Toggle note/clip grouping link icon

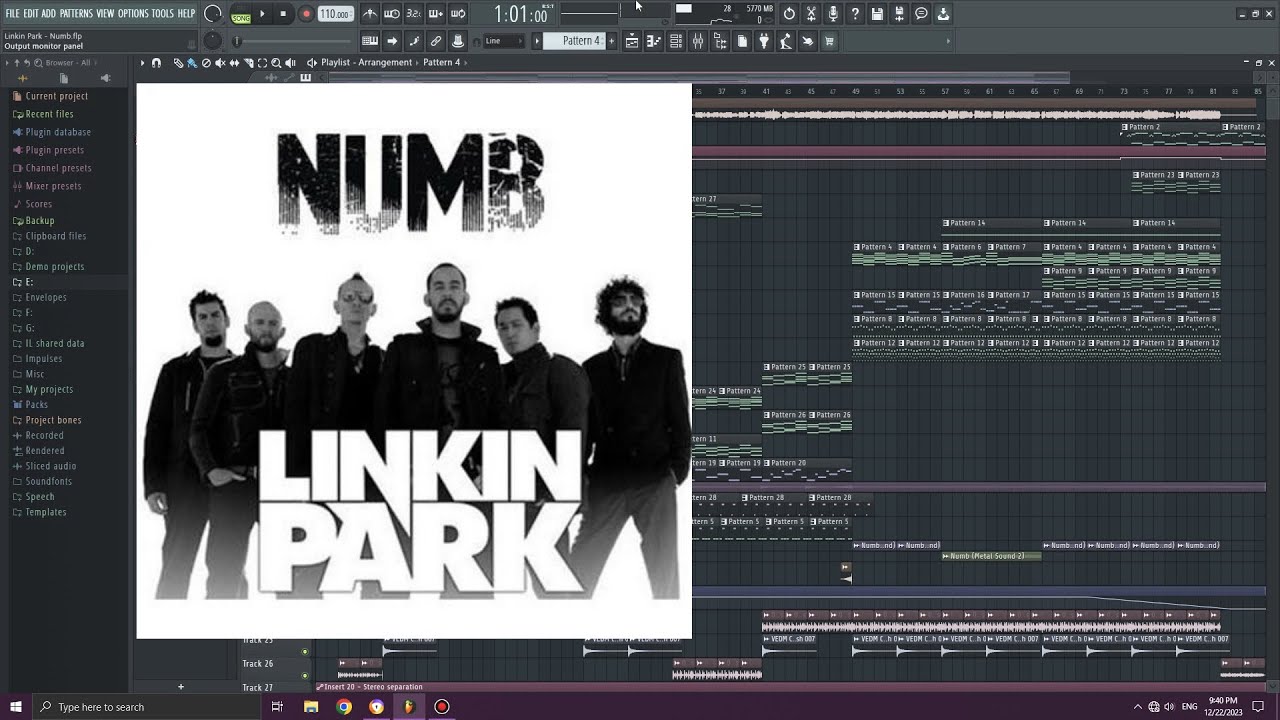pyautogui.click(x=436, y=41)
